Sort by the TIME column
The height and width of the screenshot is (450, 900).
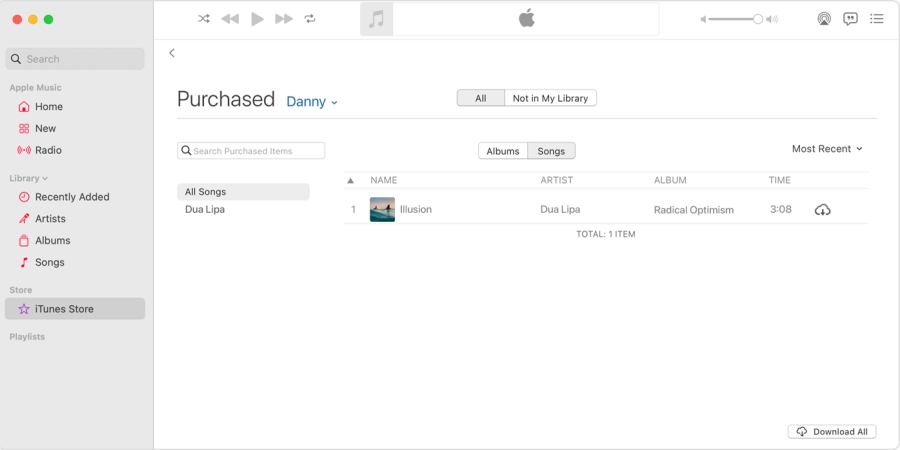(779, 180)
